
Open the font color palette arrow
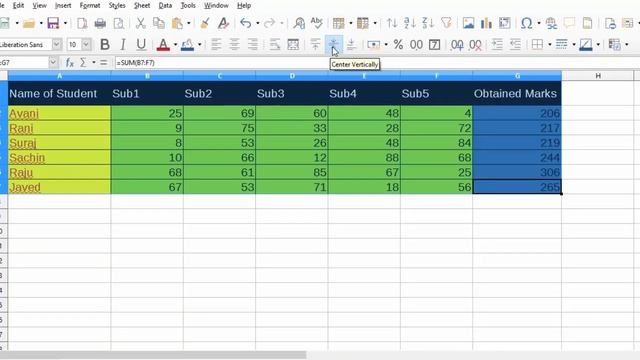pos(176,44)
